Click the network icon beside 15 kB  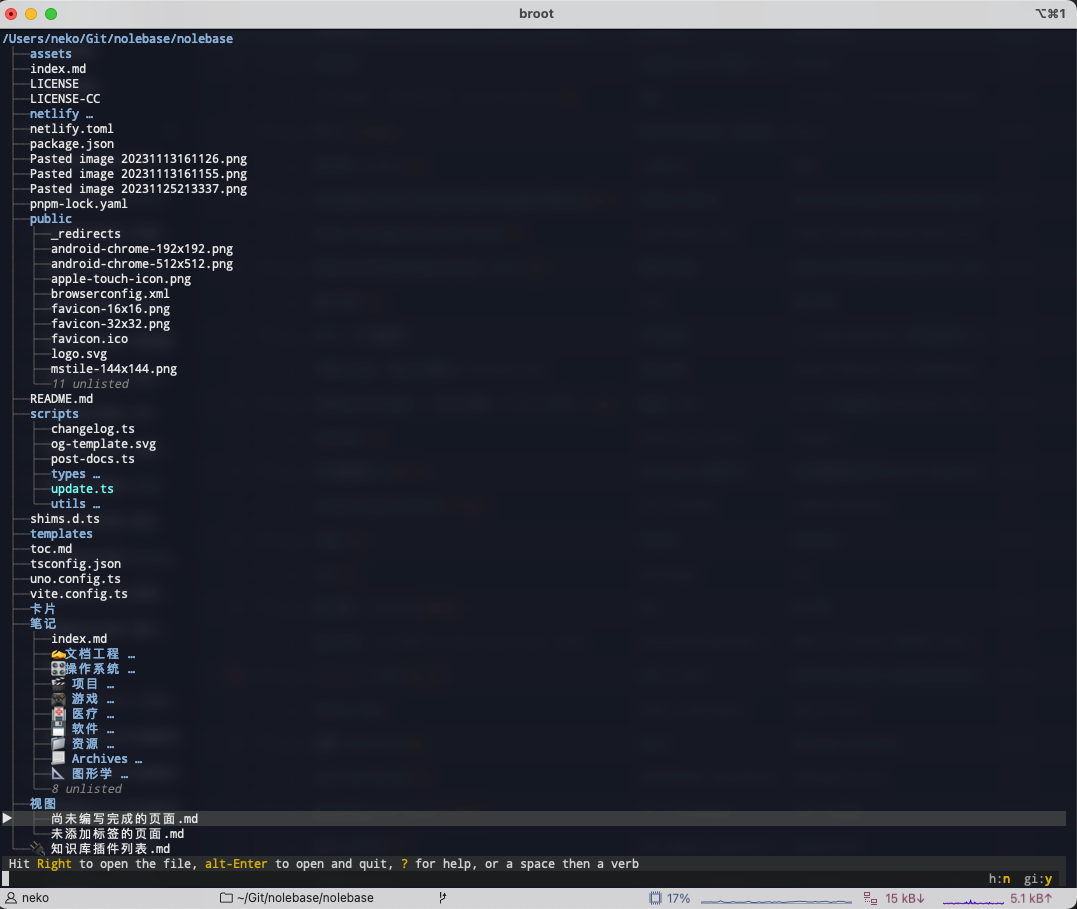[x=870, y=898]
